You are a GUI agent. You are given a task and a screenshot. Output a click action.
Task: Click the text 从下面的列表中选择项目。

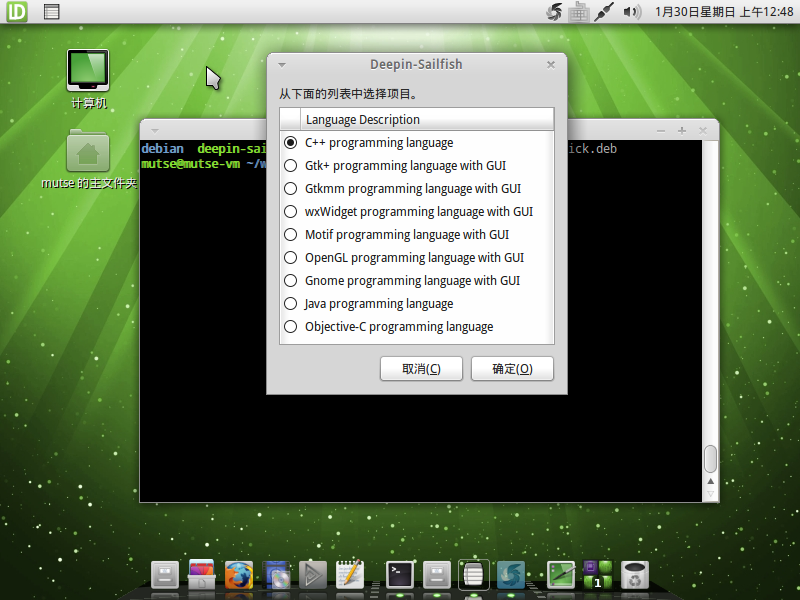(x=348, y=94)
